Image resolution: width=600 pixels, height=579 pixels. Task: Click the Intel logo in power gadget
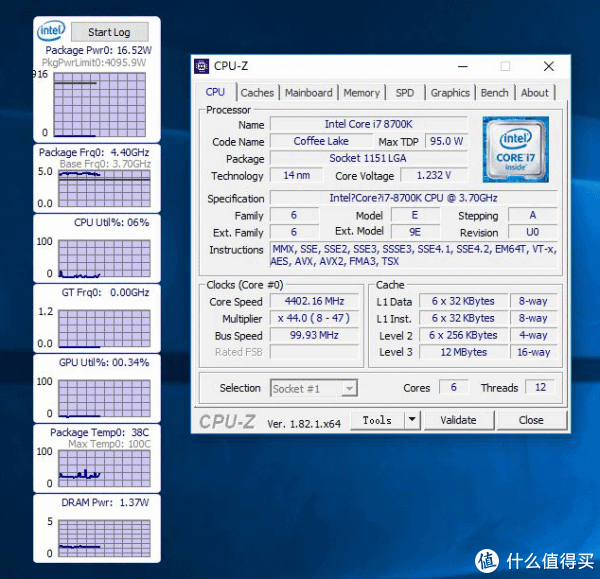click(x=51, y=31)
